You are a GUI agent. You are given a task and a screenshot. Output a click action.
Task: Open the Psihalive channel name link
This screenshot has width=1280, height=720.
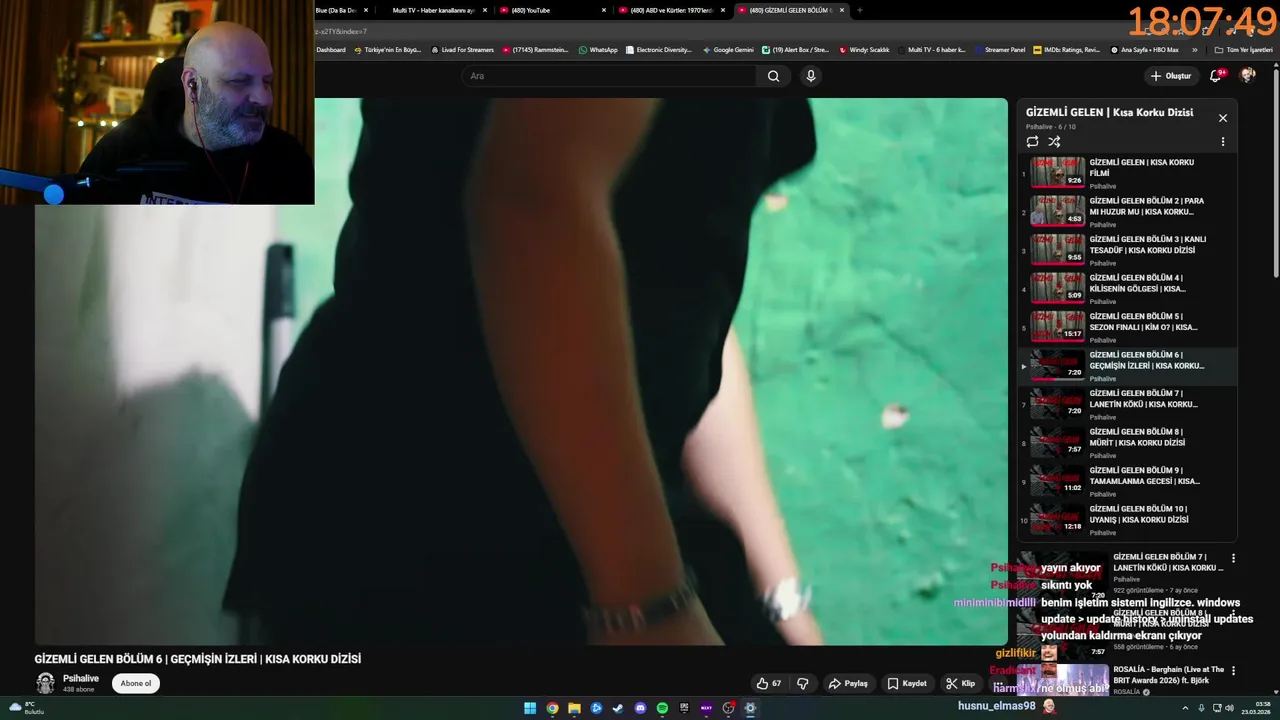[x=81, y=679]
